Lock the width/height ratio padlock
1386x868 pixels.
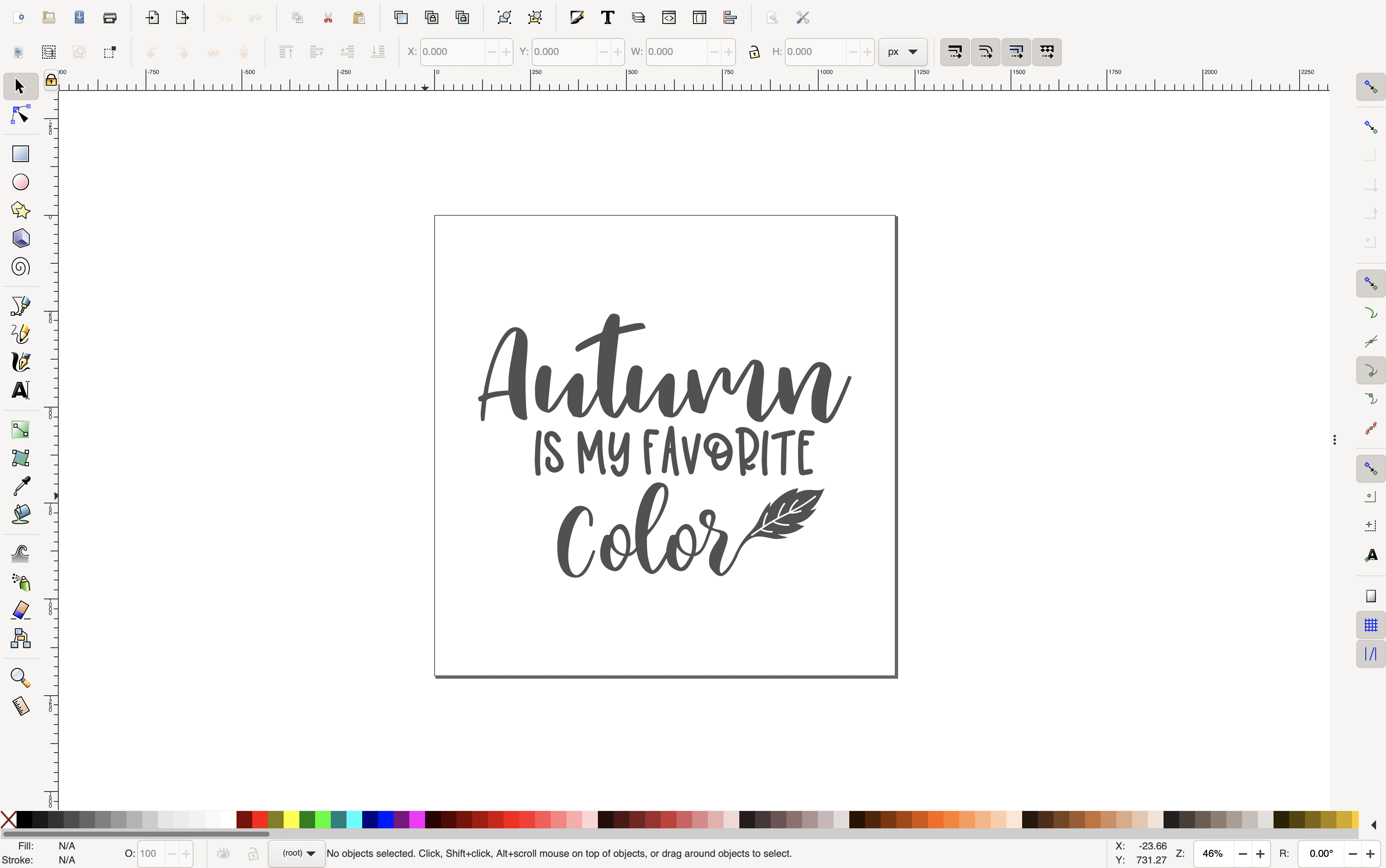click(754, 52)
